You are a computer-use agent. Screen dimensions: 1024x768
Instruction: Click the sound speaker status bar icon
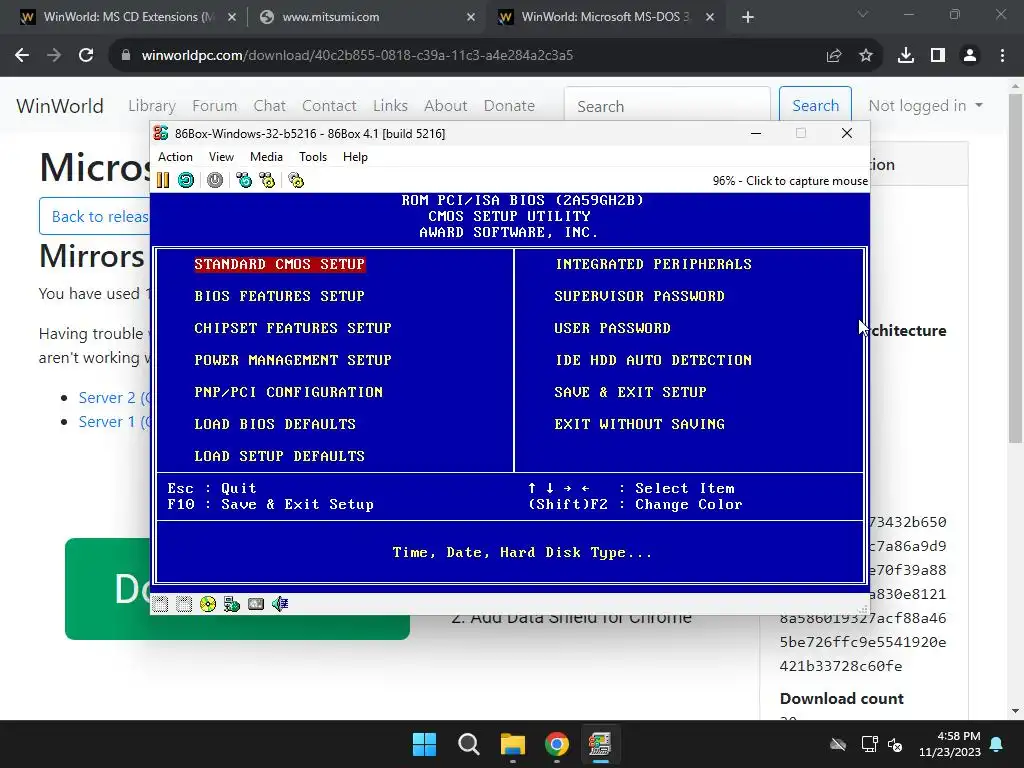point(280,604)
